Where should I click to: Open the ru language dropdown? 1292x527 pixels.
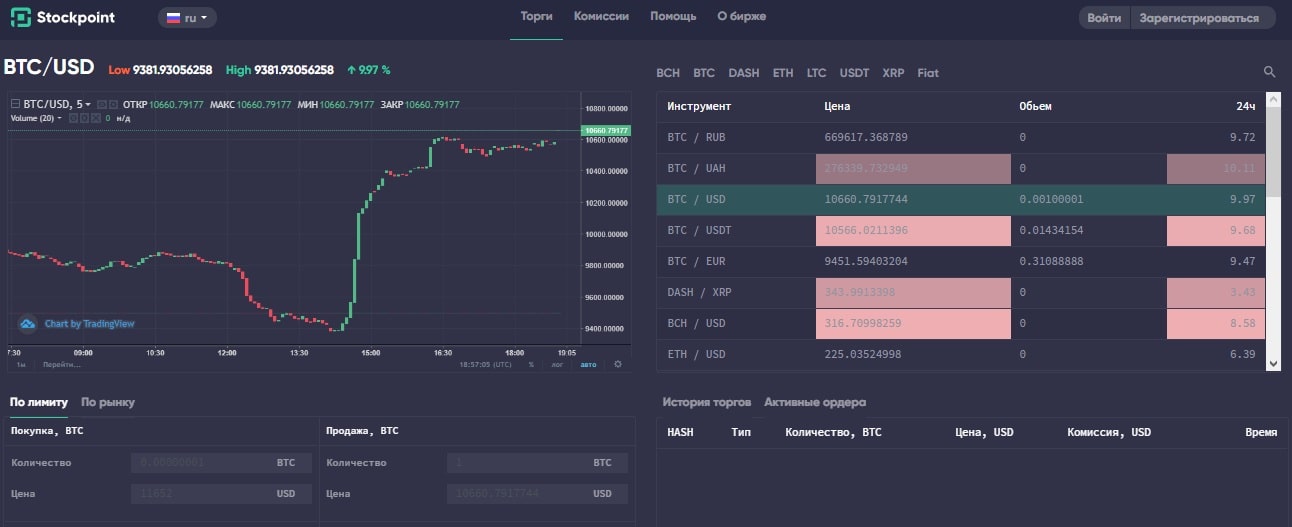click(x=187, y=18)
